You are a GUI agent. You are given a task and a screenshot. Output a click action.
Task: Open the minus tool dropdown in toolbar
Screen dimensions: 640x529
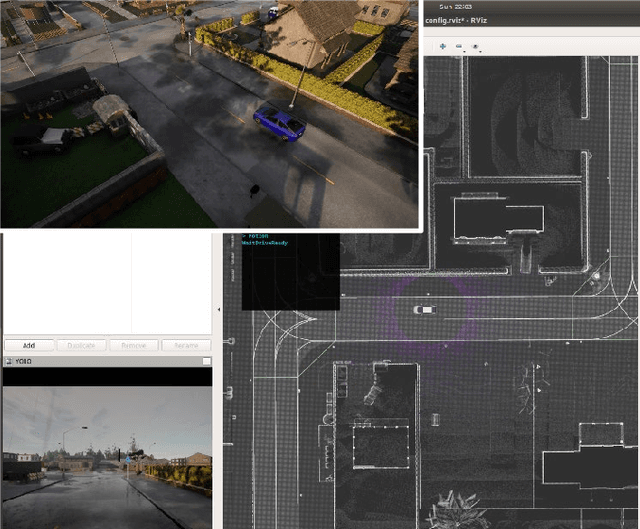[461, 46]
